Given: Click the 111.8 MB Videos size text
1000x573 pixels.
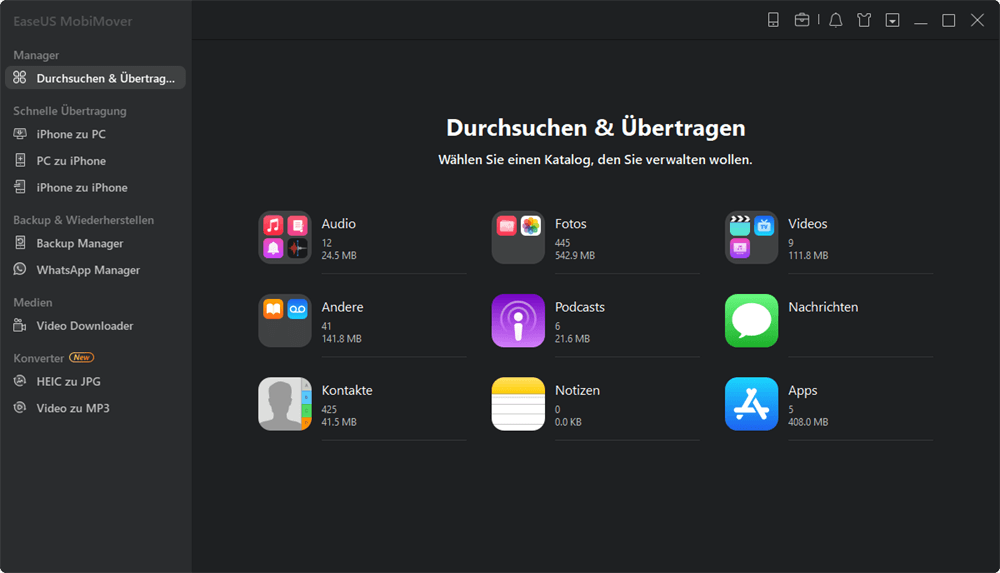Looking at the screenshot, I should (808, 255).
